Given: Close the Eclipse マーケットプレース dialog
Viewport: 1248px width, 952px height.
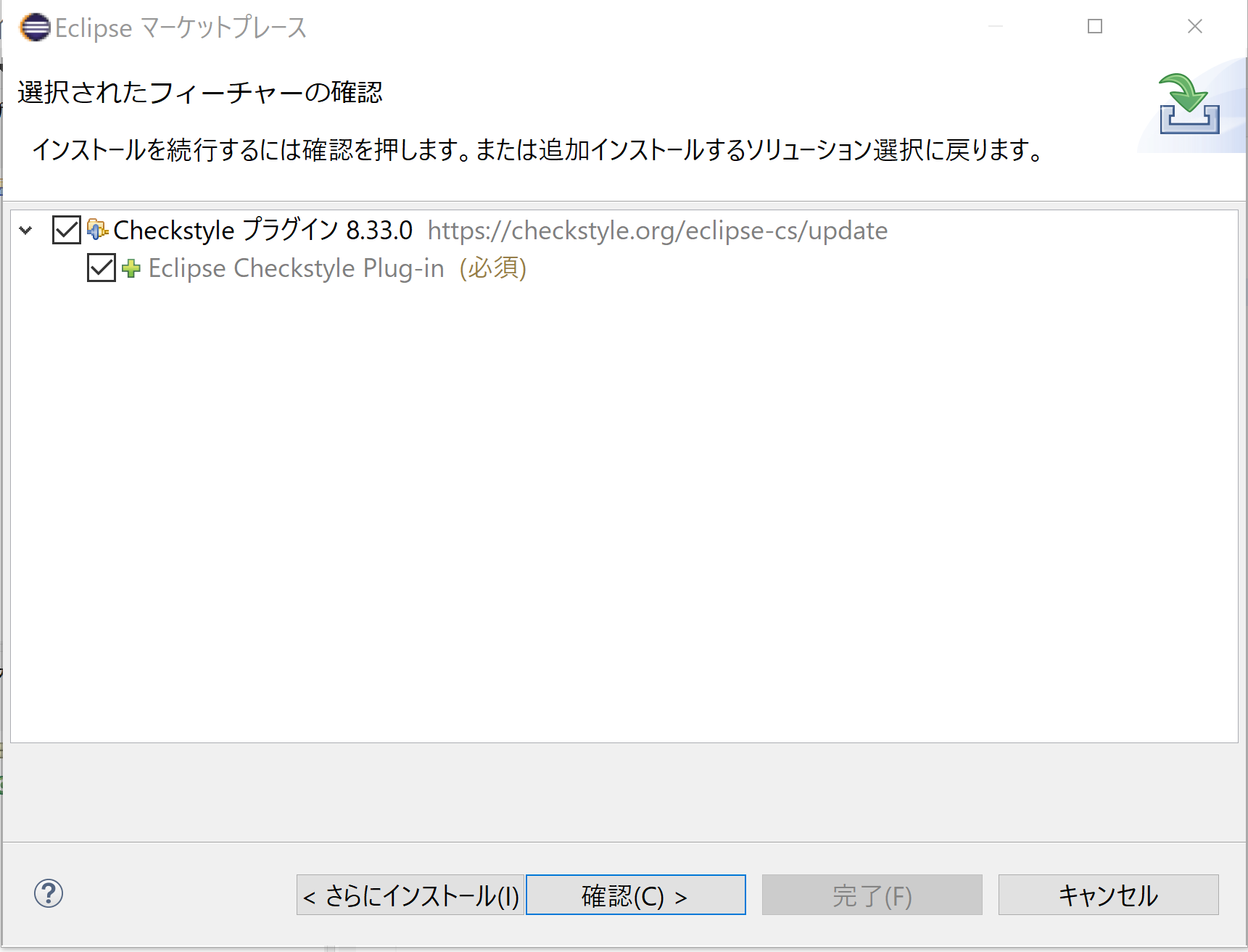Looking at the screenshot, I should 1195,27.
